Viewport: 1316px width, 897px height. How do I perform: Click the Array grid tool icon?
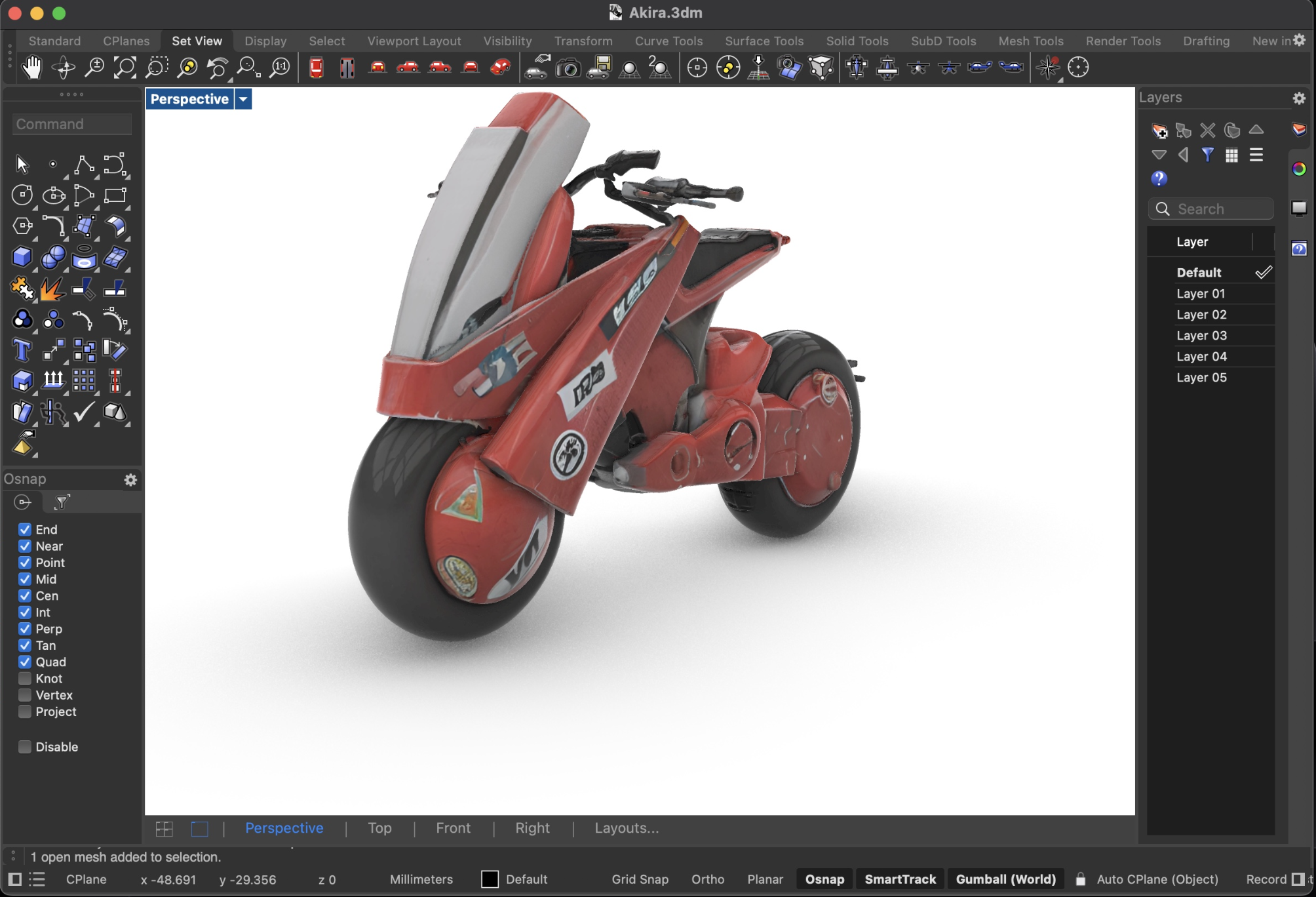point(84,381)
